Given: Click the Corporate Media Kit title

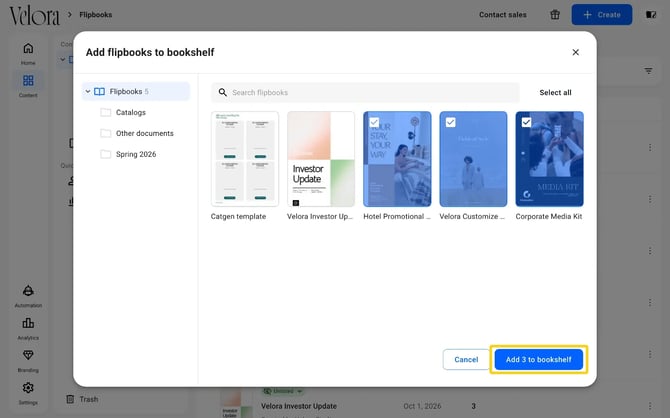Looking at the screenshot, I should 549,216.
